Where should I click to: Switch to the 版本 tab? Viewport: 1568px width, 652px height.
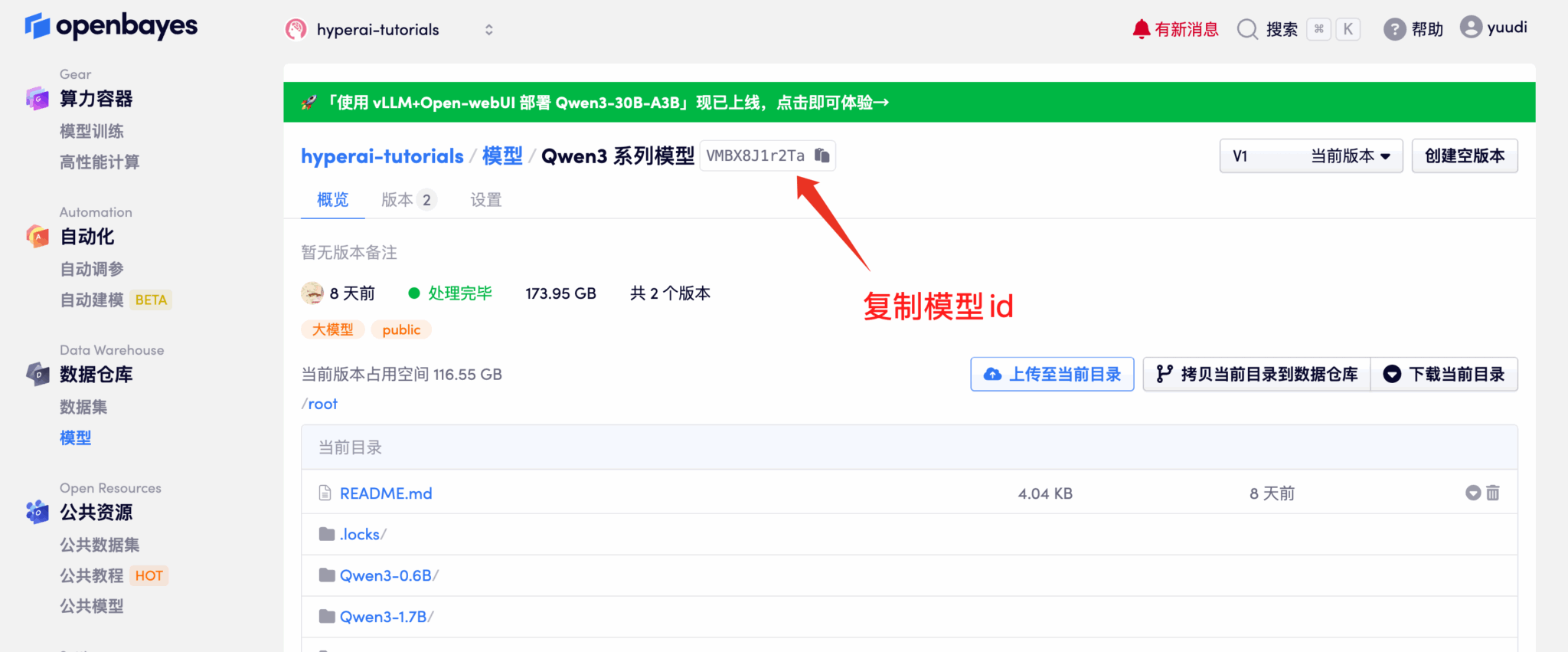click(408, 200)
